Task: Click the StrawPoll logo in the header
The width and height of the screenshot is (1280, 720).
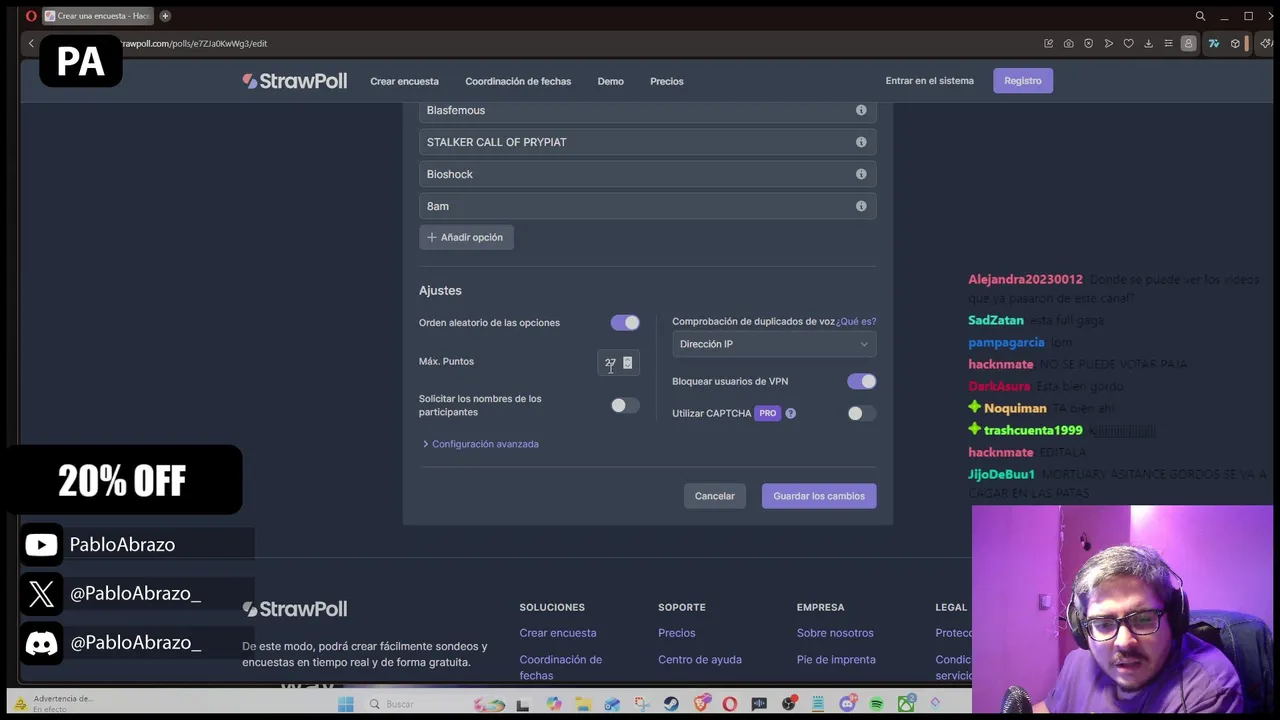Action: (x=294, y=81)
